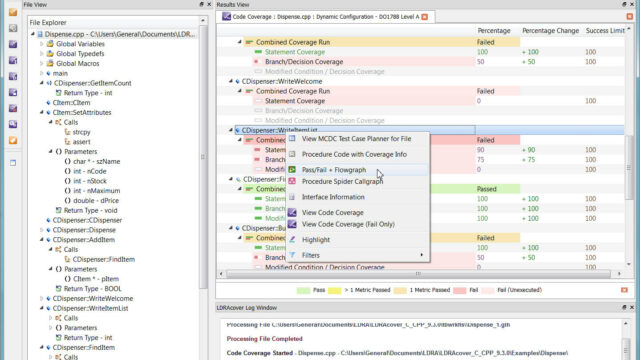Pin the Results View panel
The width and height of the screenshot is (640, 360).
[624, 4]
